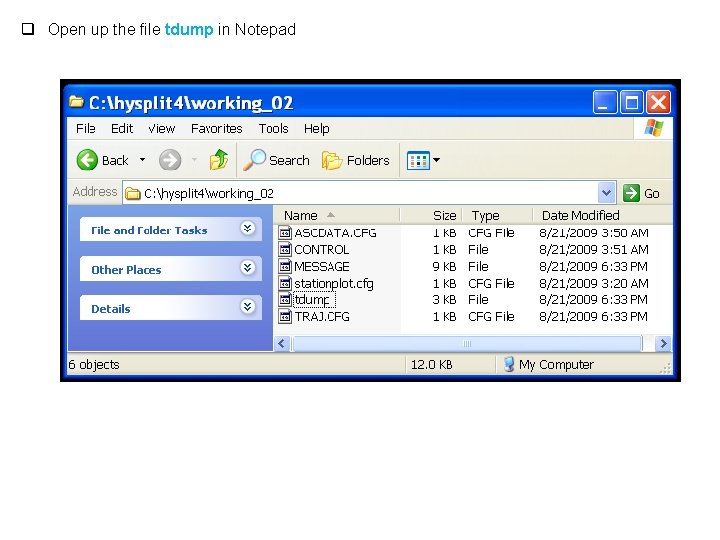Click the File and Folder Tasks title
720x540 pixels.
click(x=149, y=230)
